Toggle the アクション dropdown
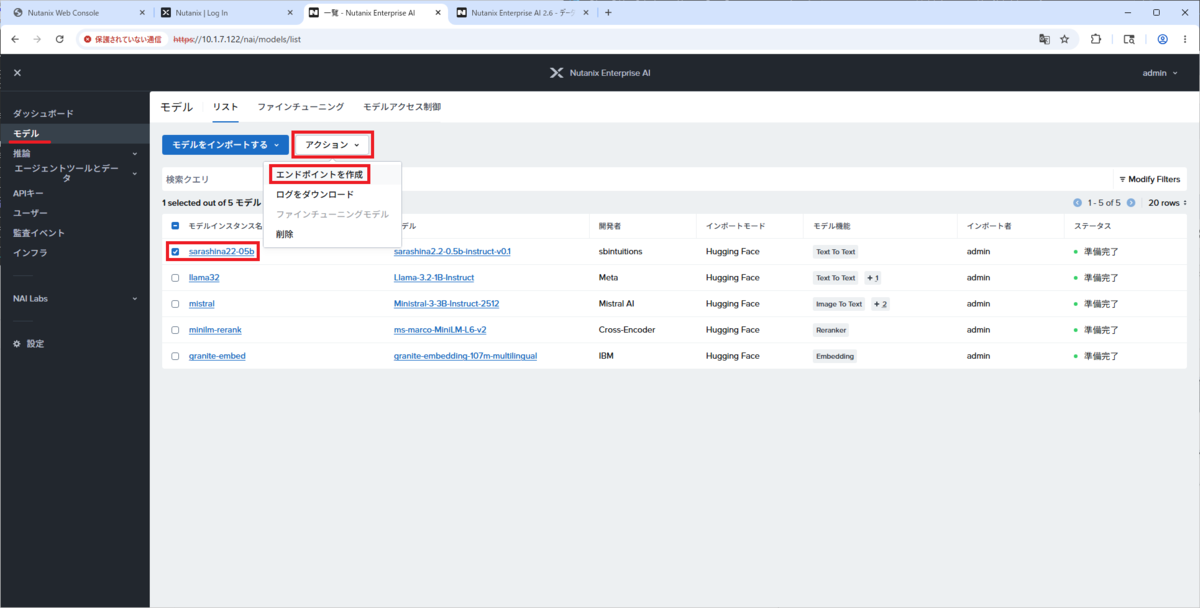Screen dimensions: 1200x608 click(333, 145)
